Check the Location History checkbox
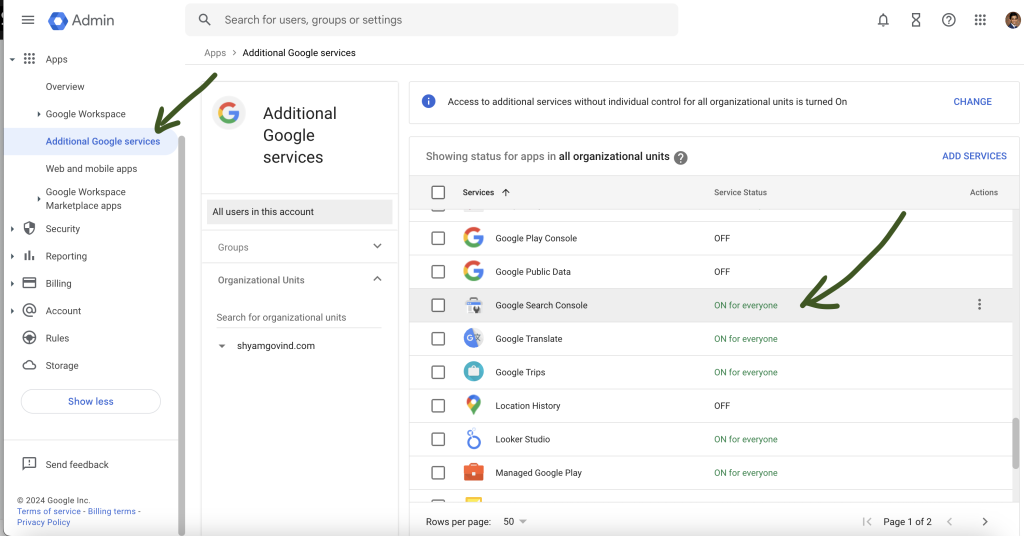 point(438,405)
